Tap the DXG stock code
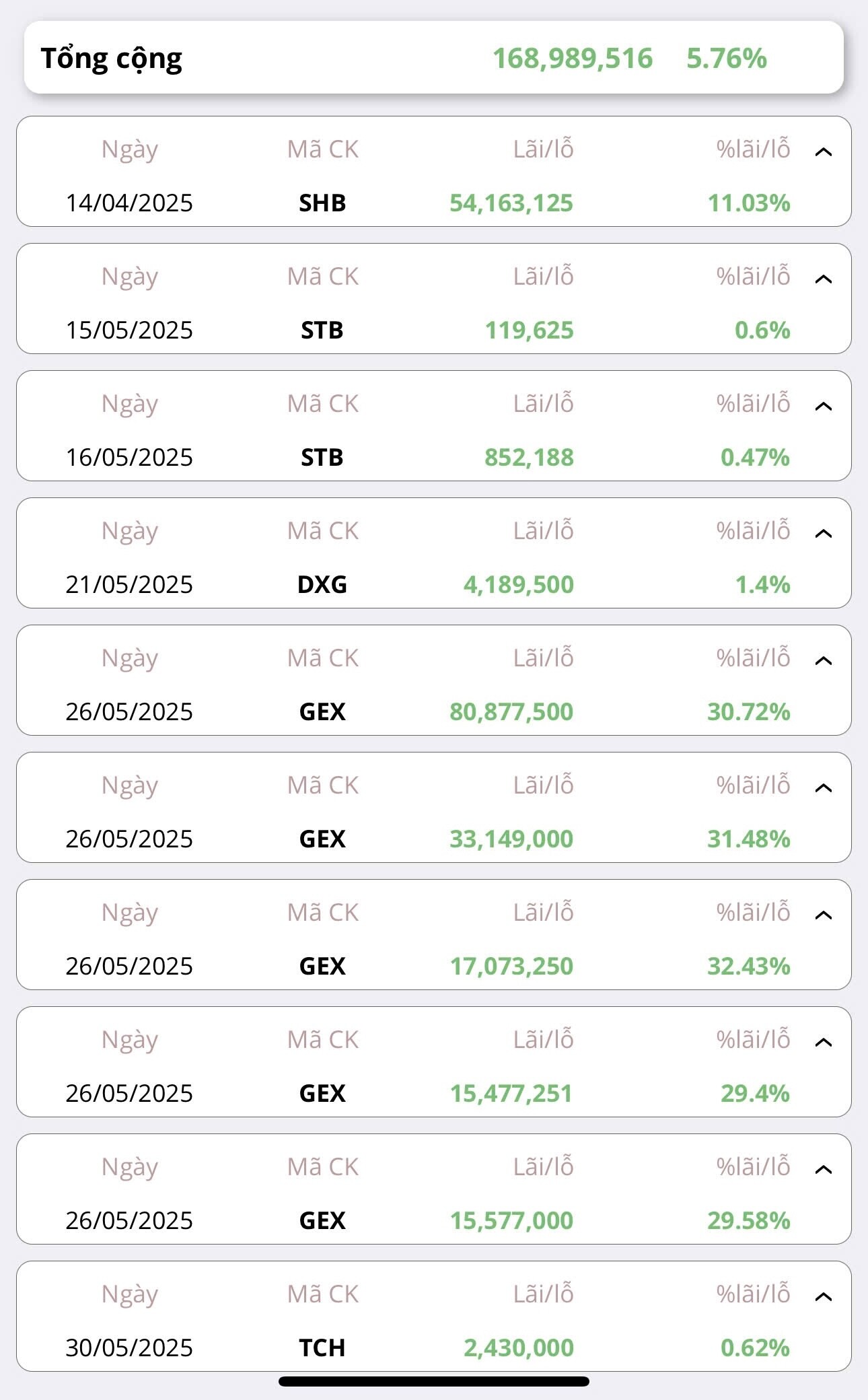The height and width of the screenshot is (1400, 868). point(322,584)
